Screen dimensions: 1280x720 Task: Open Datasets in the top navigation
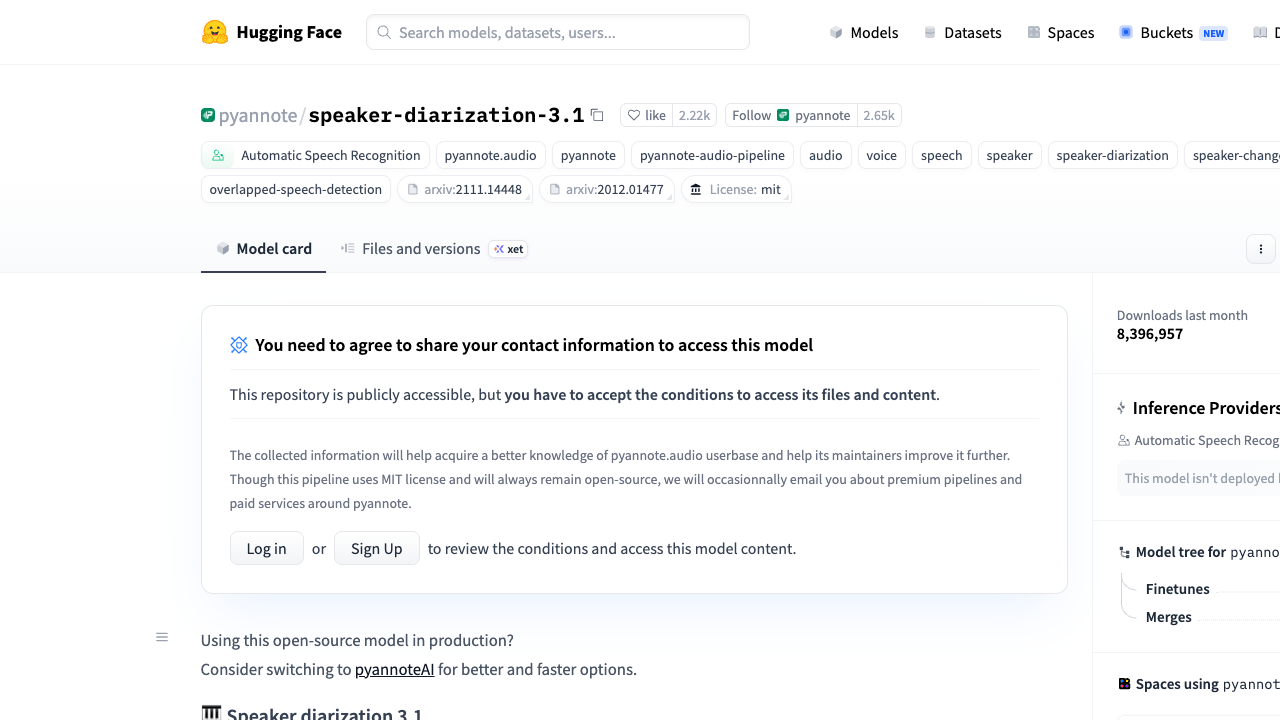(962, 32)
